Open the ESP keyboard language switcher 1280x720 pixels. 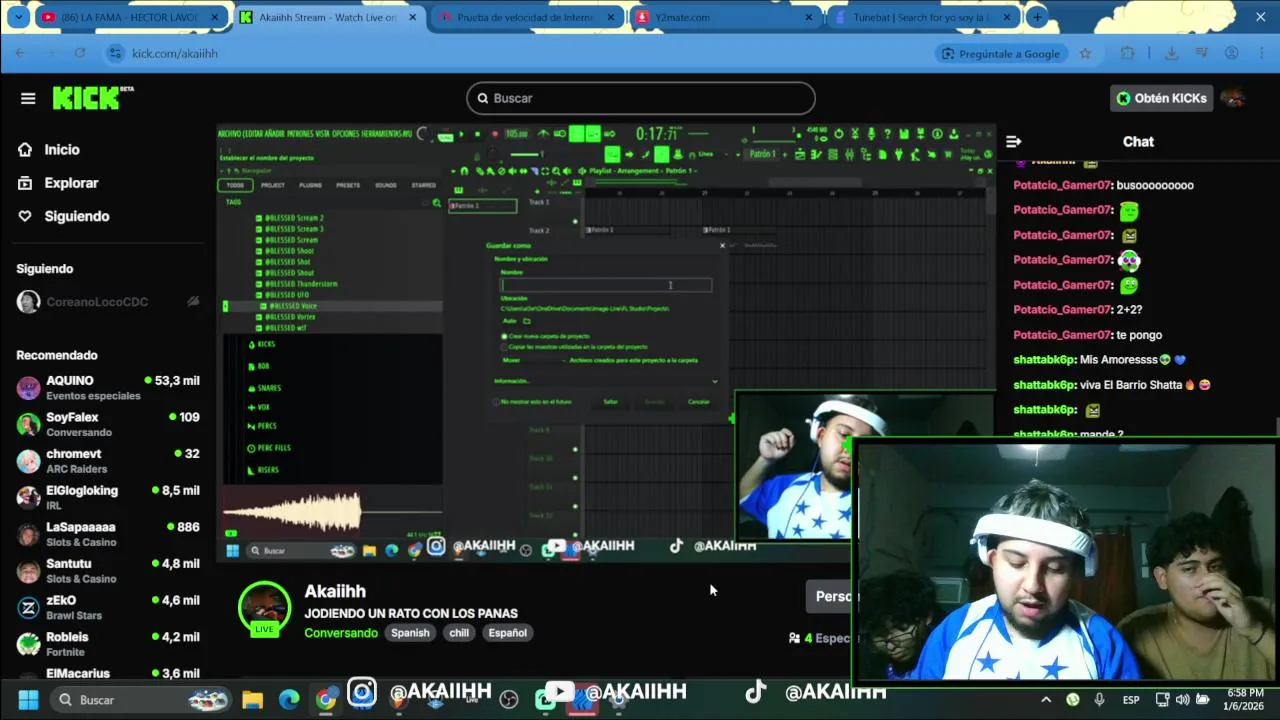[x=1131, y=700]
